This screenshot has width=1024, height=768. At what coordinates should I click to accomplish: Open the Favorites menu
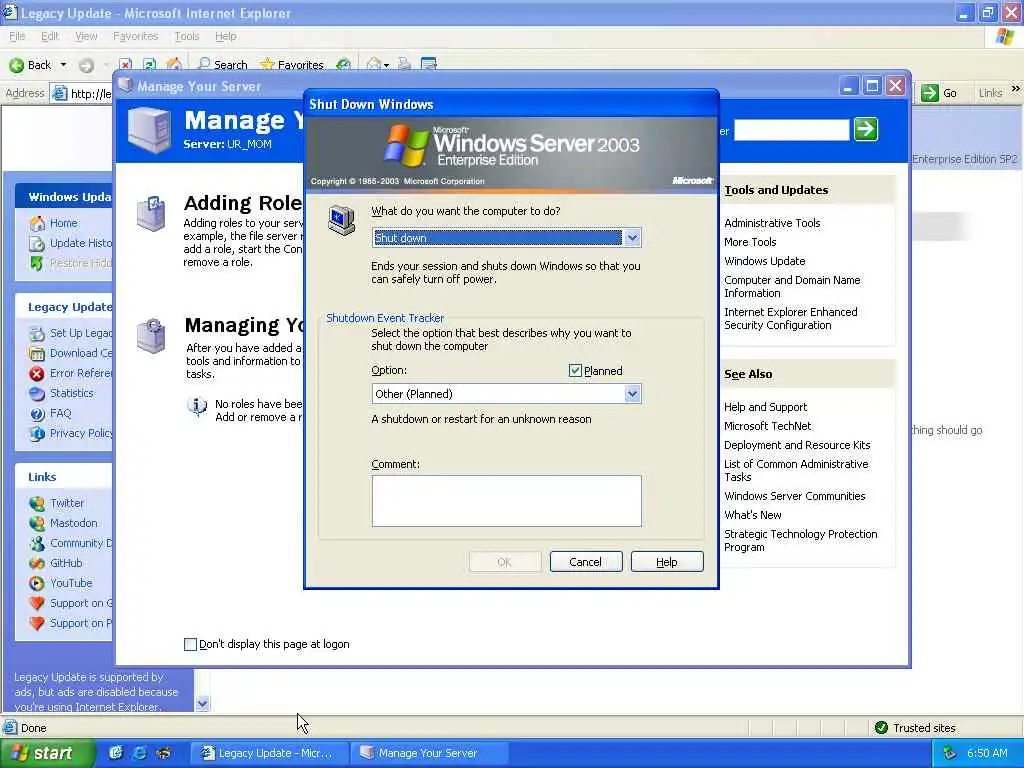(136, 37)
